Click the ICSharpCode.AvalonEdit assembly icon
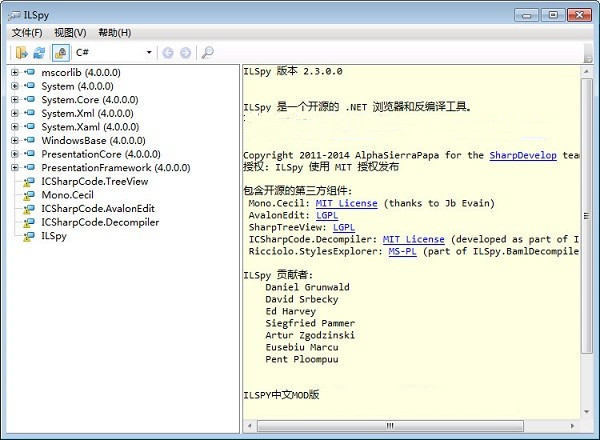Screen dimensions: 600x440 click(x=29, y=209)
